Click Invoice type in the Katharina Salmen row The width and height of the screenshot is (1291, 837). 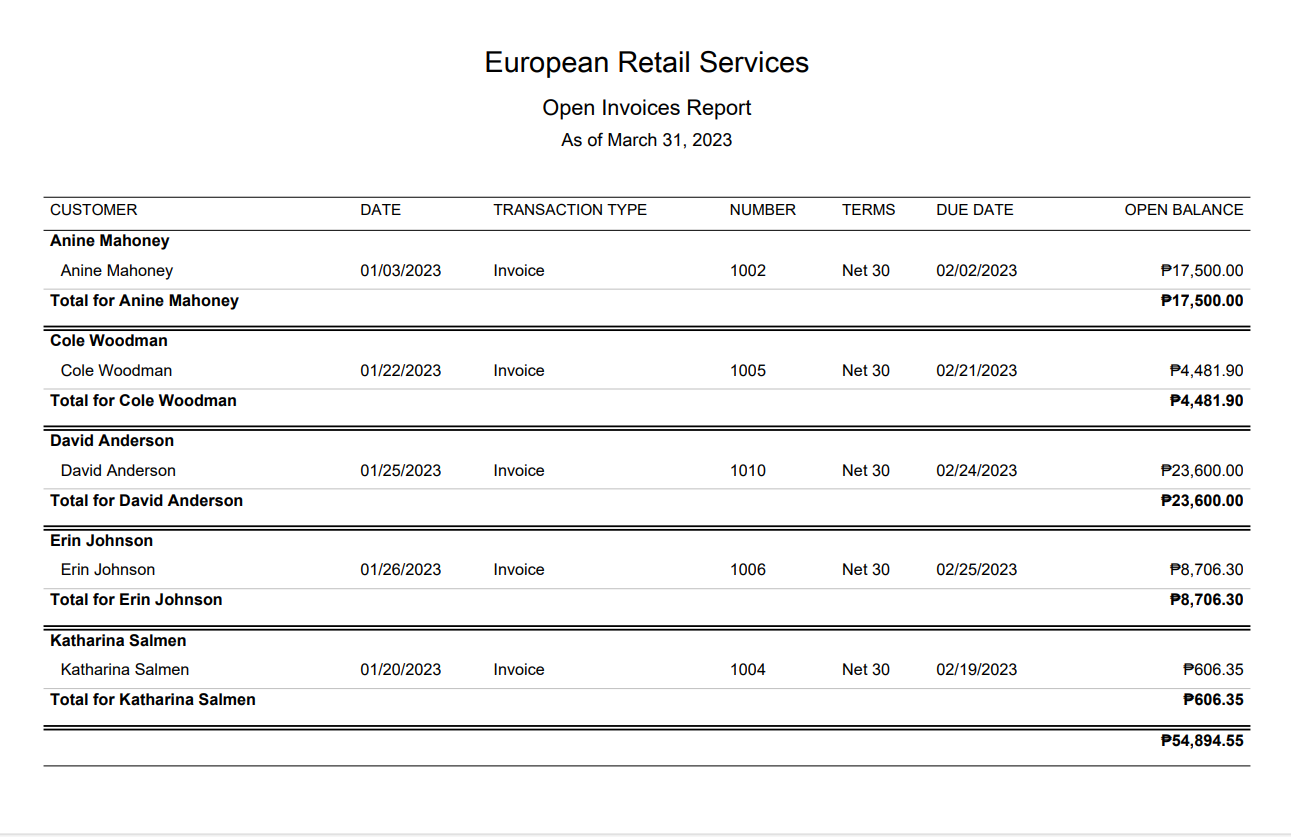pos(519,670)
